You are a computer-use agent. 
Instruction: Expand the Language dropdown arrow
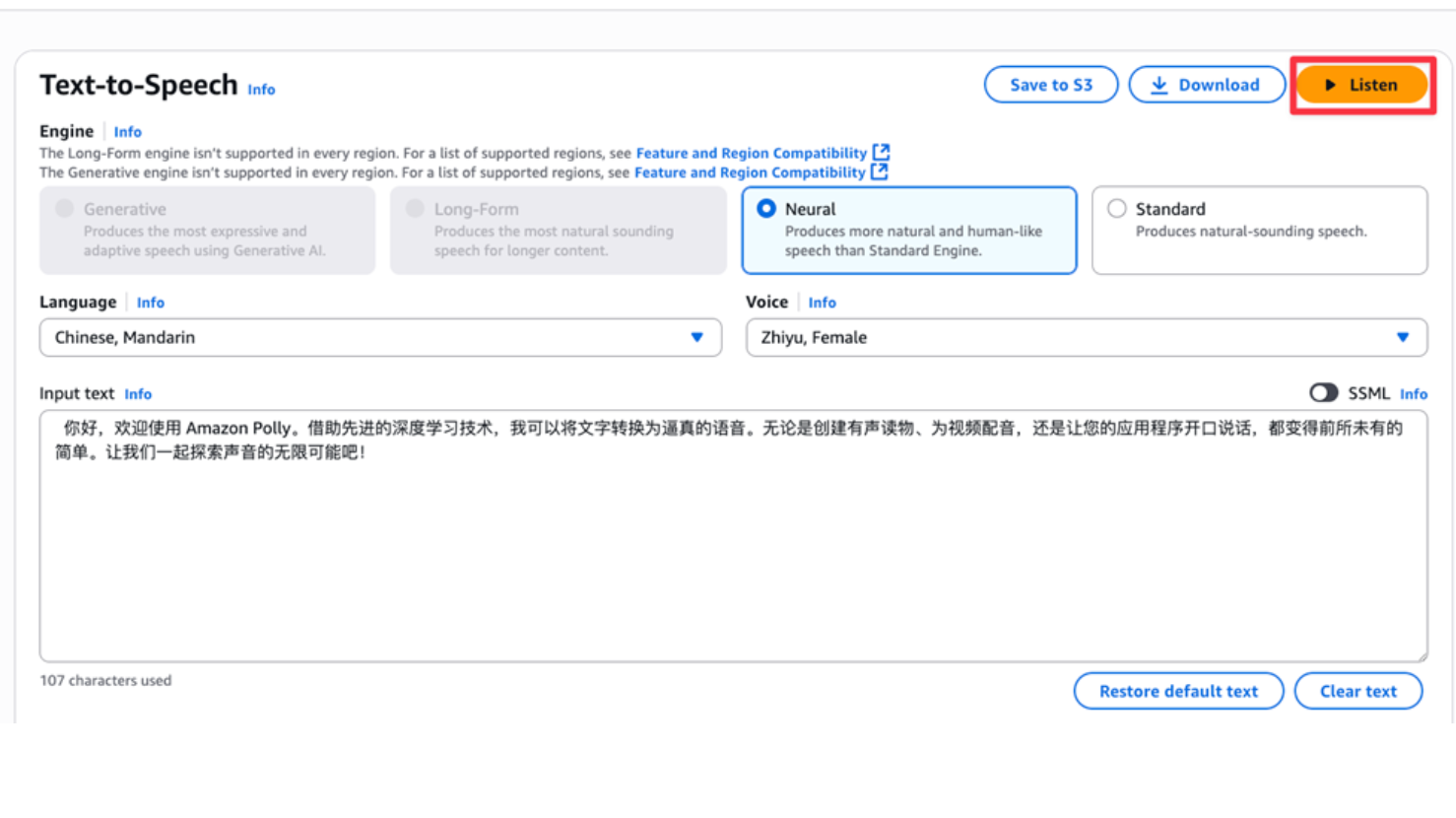(696, 338)
